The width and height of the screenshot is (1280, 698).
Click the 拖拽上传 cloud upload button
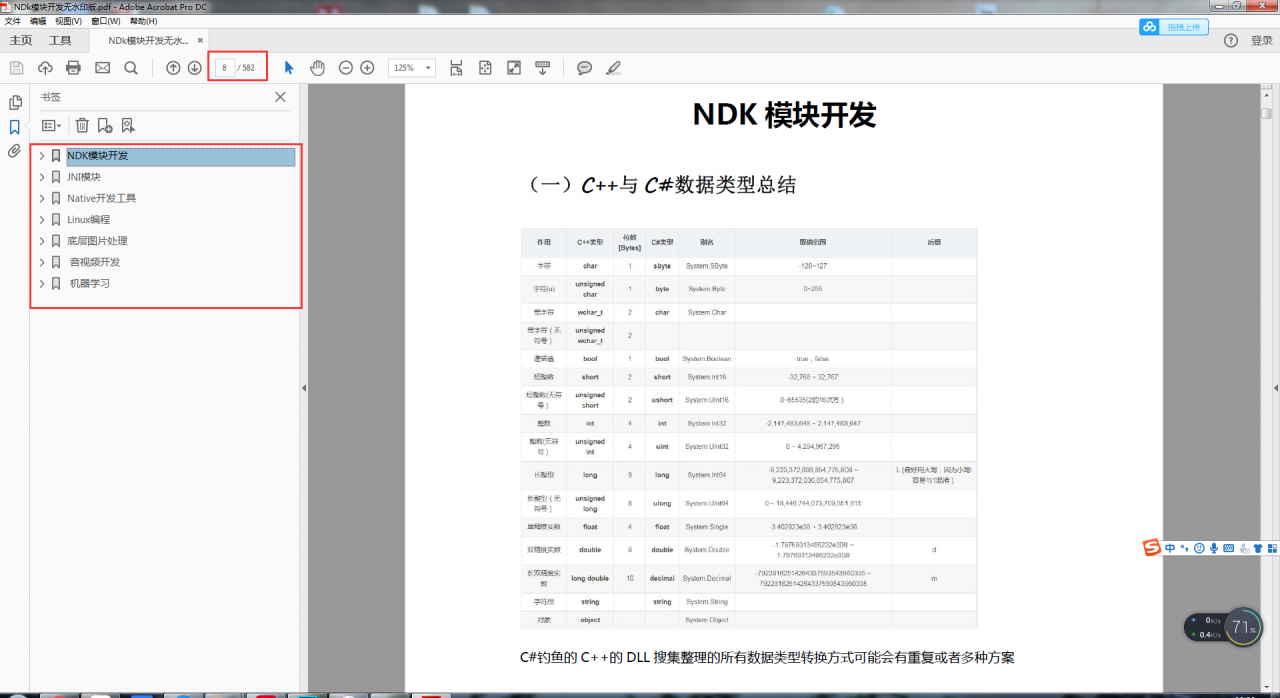click(x=1174, y=27)
